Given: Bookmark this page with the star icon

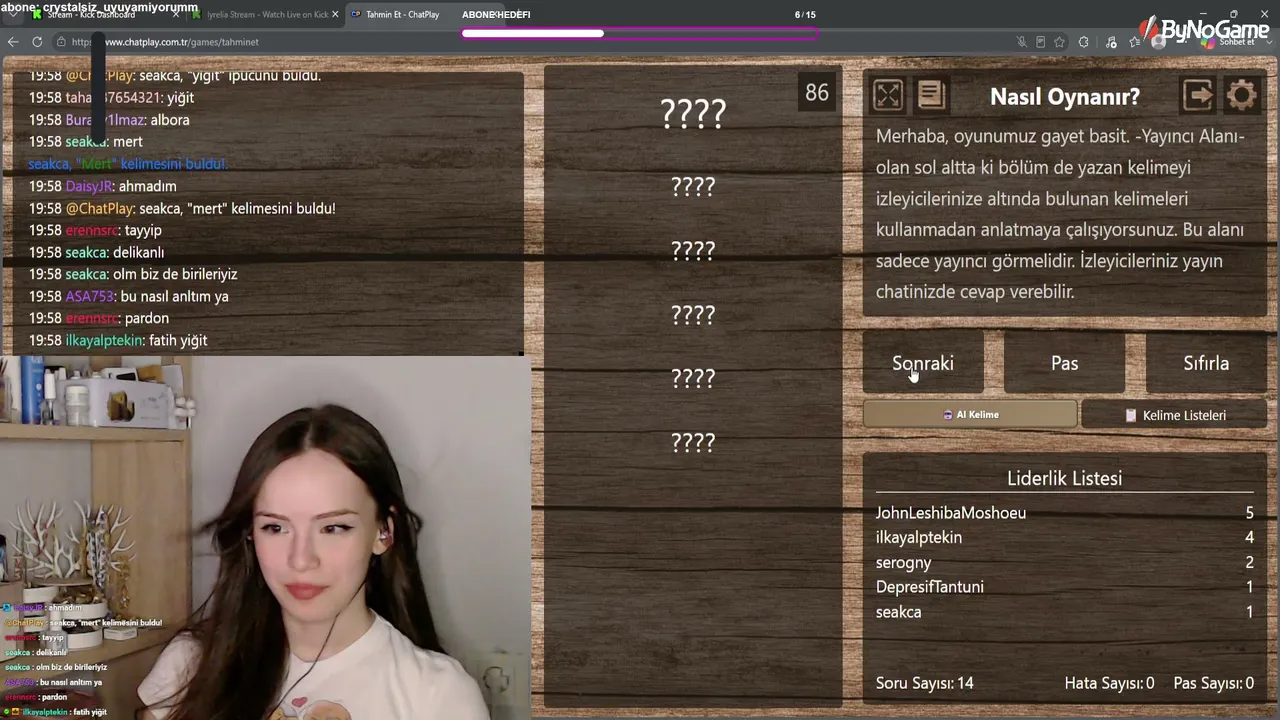Looking at the screenshot, I should (1060, 42).
